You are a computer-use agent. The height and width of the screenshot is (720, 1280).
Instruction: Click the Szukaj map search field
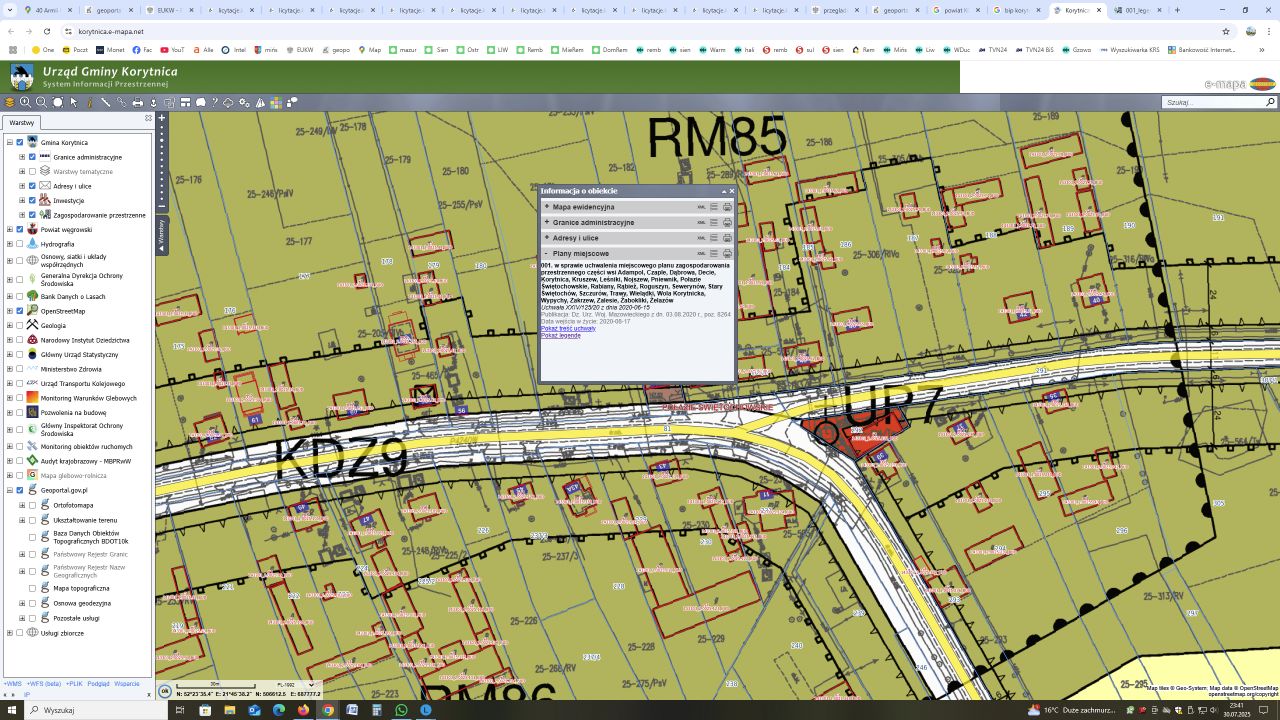[x=1214, y=102]
